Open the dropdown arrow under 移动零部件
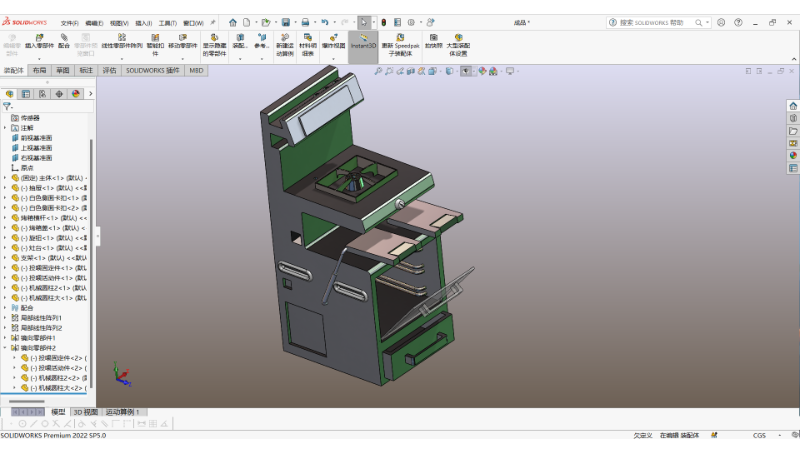Screen dimensions: 800x453 [183, 59]
